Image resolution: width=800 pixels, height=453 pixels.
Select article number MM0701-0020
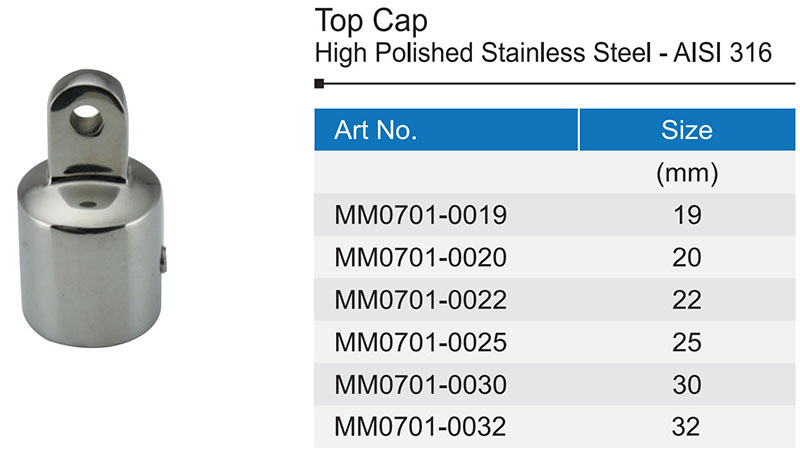(x=421, y=258)
